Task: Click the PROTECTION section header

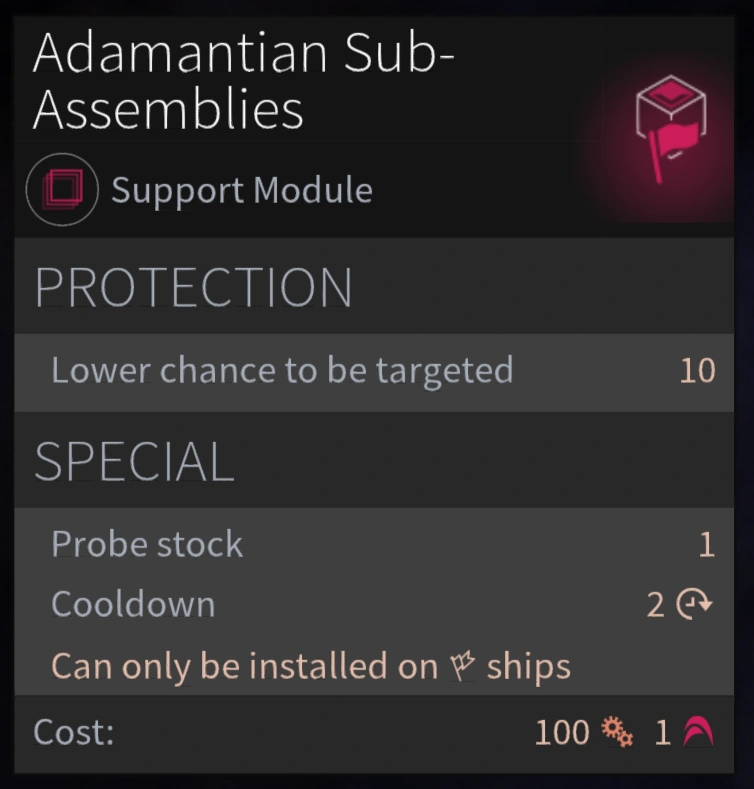Action: (x=193, y=288)
